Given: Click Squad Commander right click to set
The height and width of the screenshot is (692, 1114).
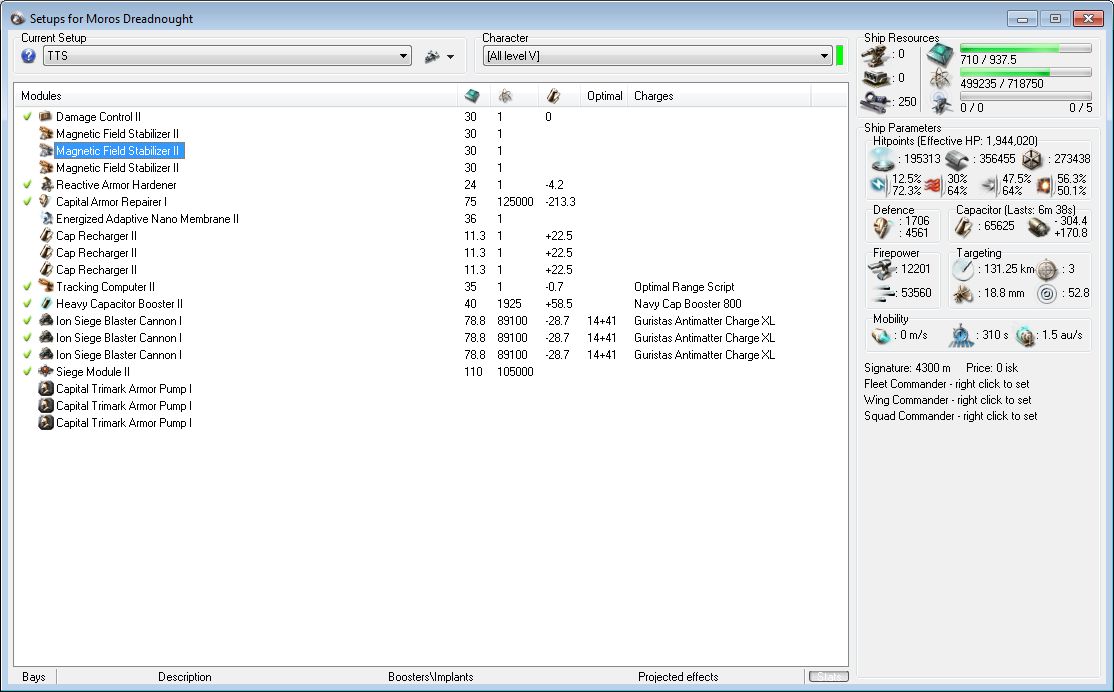Looking at the screenshot, I should pos(951,416).
